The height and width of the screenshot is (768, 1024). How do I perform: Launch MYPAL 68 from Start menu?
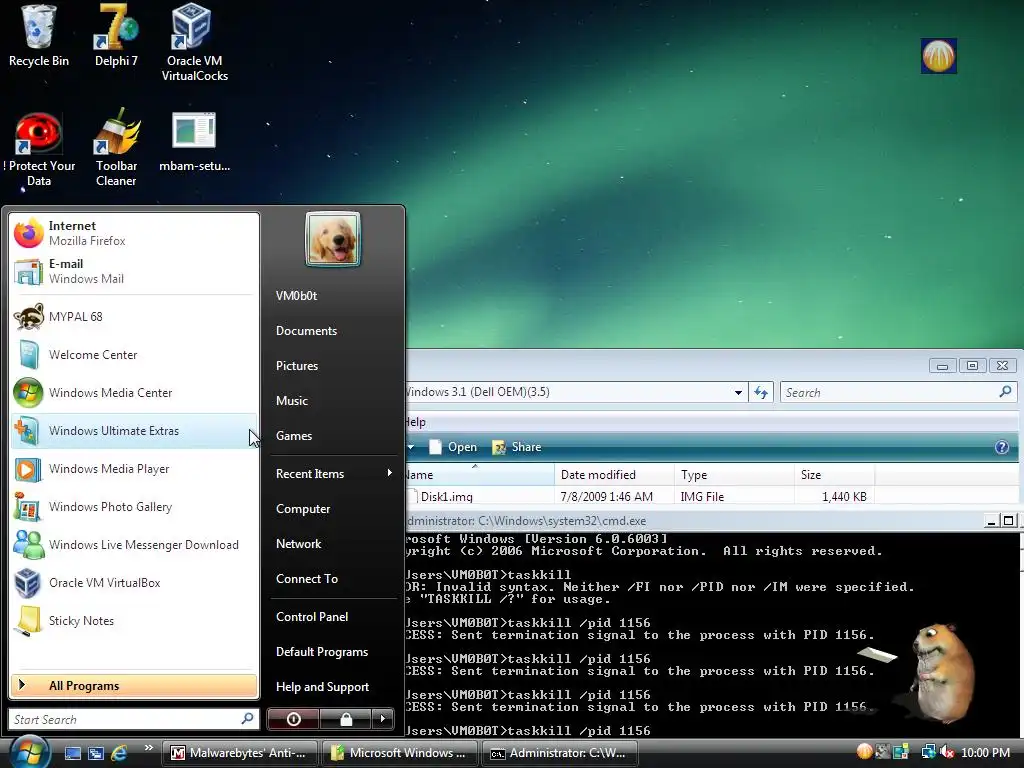pyautogui.click(x=134, y=317)
